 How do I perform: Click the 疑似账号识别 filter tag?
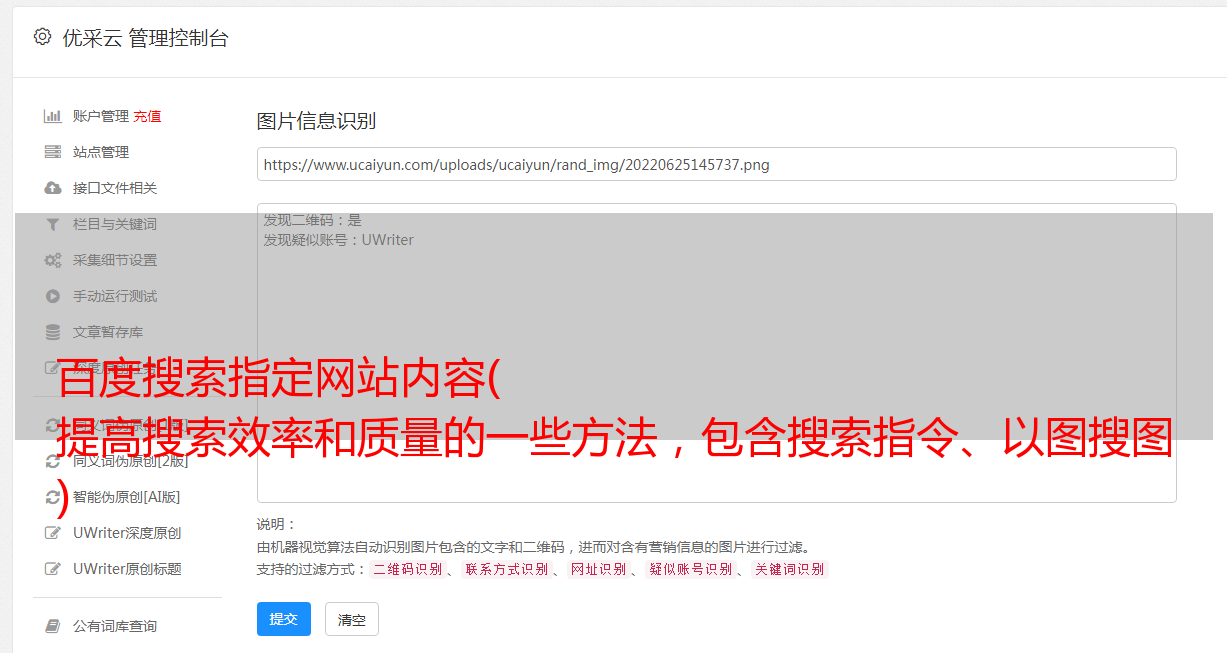(690, 569)
